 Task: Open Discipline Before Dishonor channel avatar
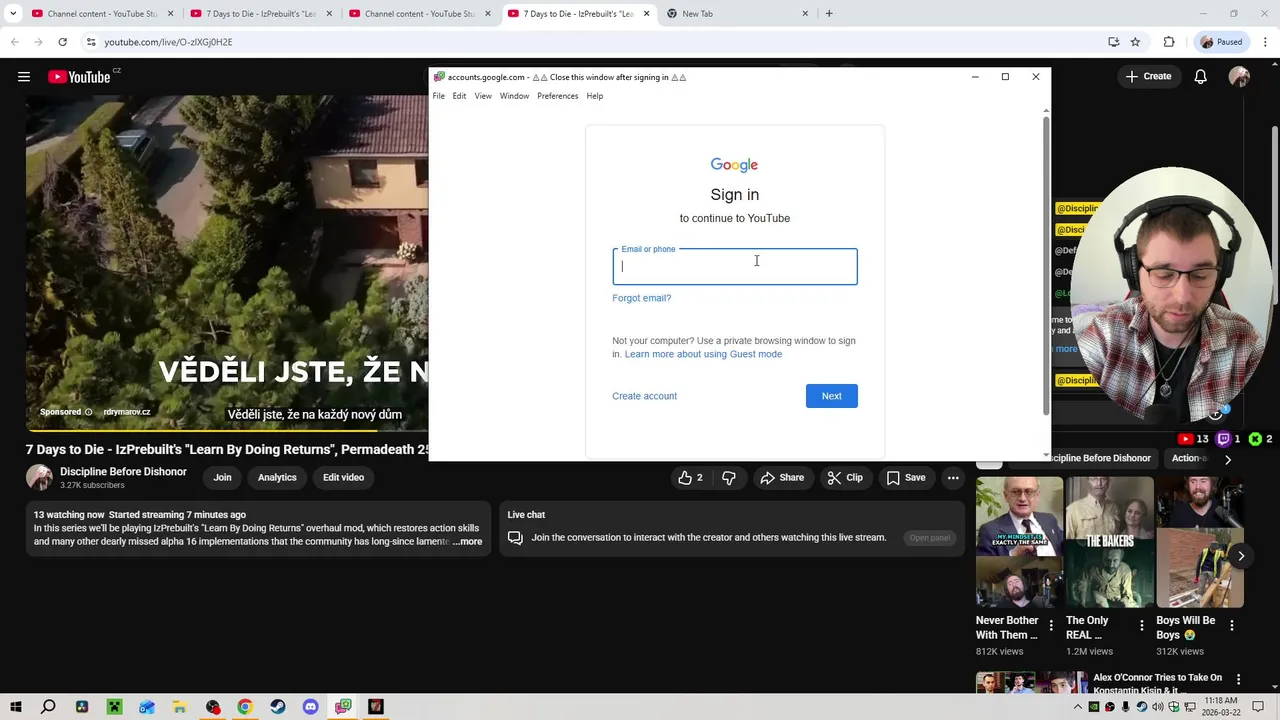[x=39, y=477]
